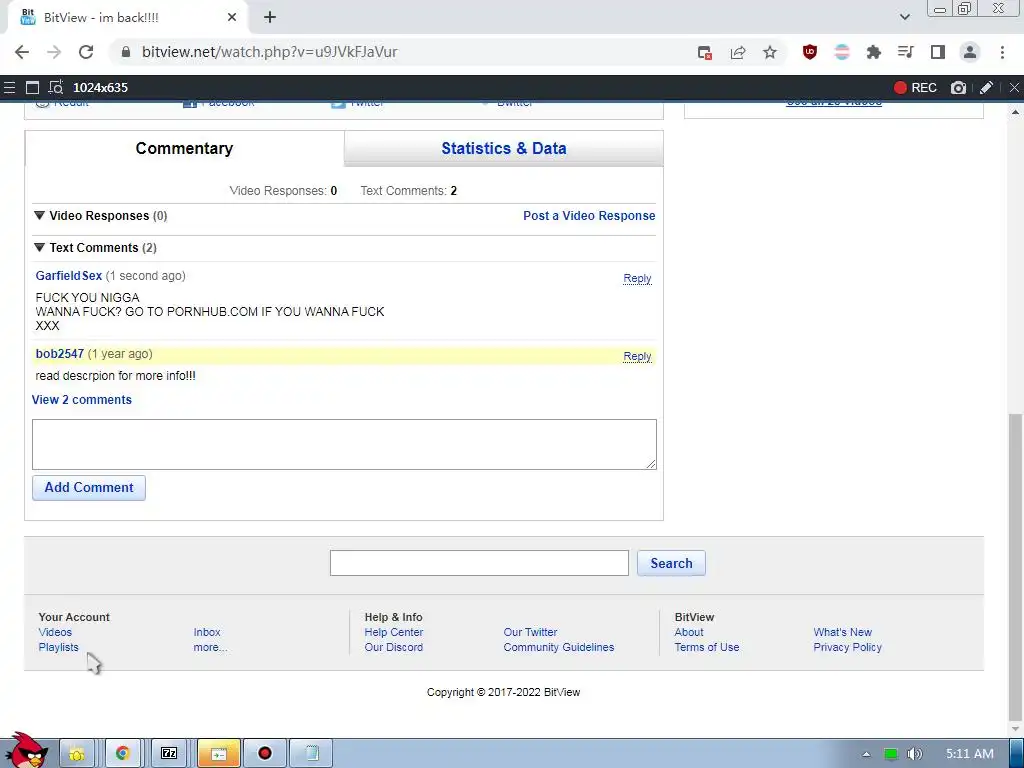Collapse the Video Responses section
The width and height of the screenshot is (1024, 768).
[x=40, y=216]
